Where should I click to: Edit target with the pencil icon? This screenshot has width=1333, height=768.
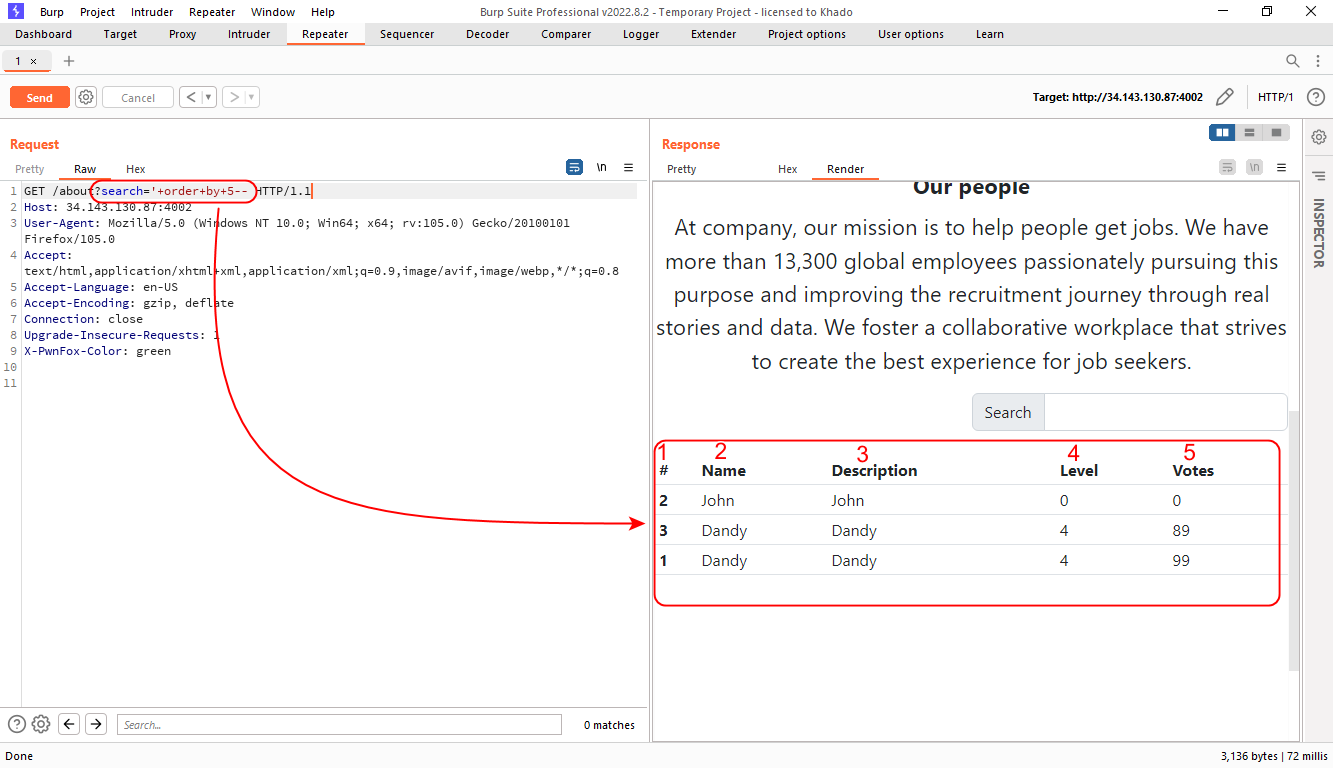pos(1224,97)
